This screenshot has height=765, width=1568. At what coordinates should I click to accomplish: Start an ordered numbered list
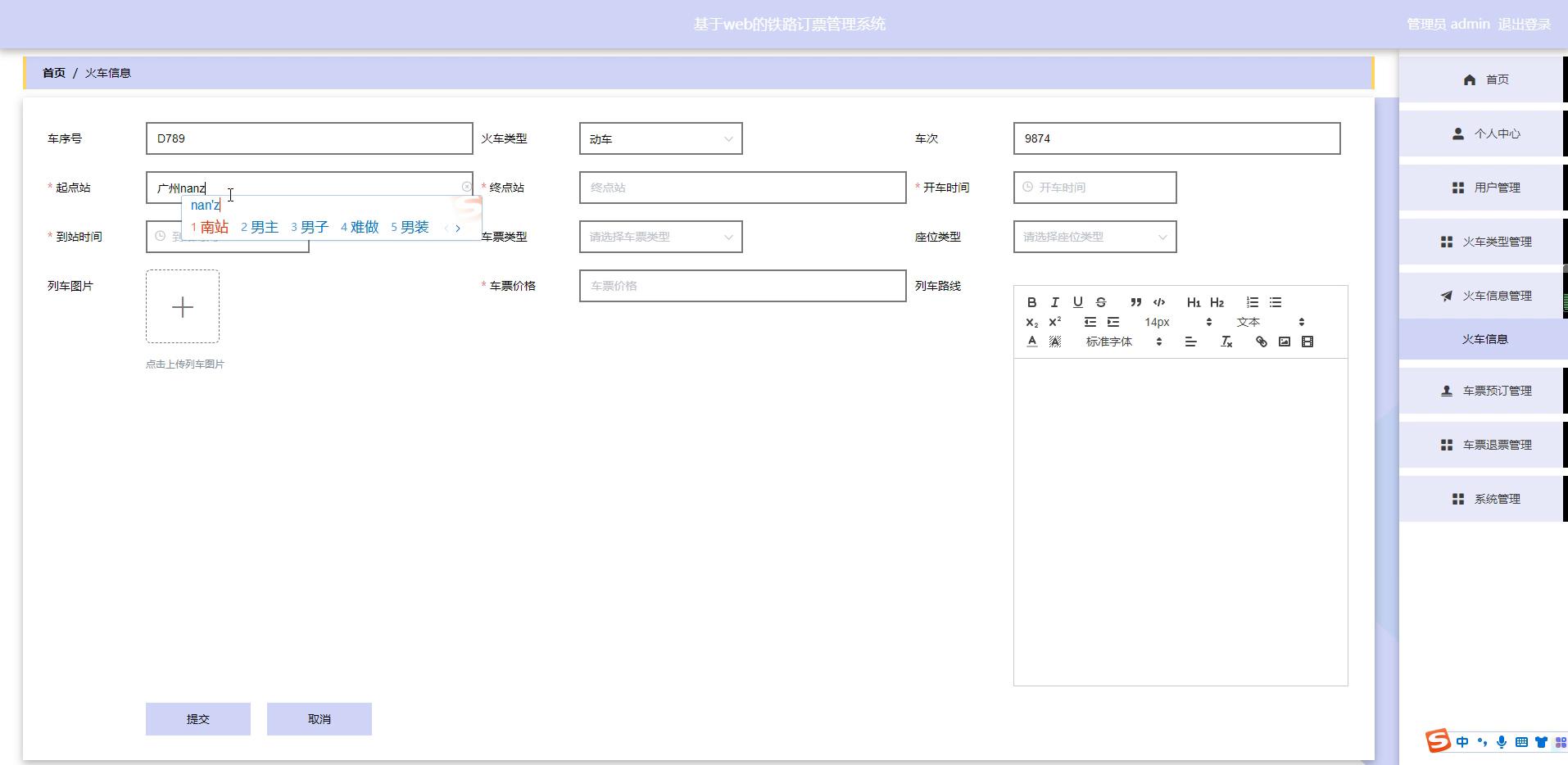(x=1252, y=302)
